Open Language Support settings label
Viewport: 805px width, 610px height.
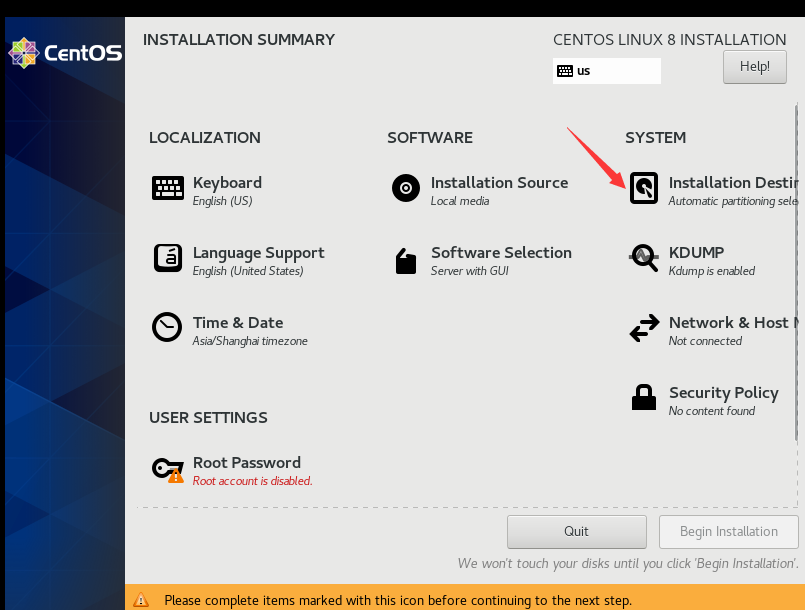259,253
